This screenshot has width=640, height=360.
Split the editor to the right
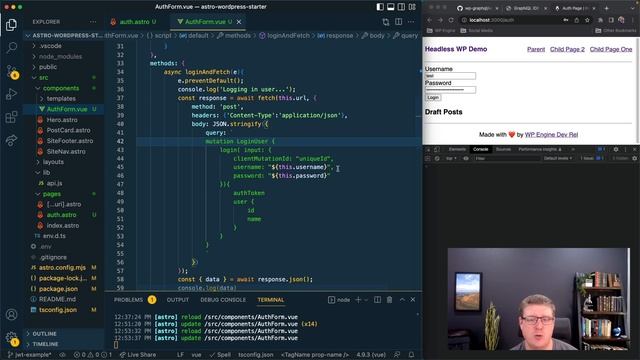point(399,22)
